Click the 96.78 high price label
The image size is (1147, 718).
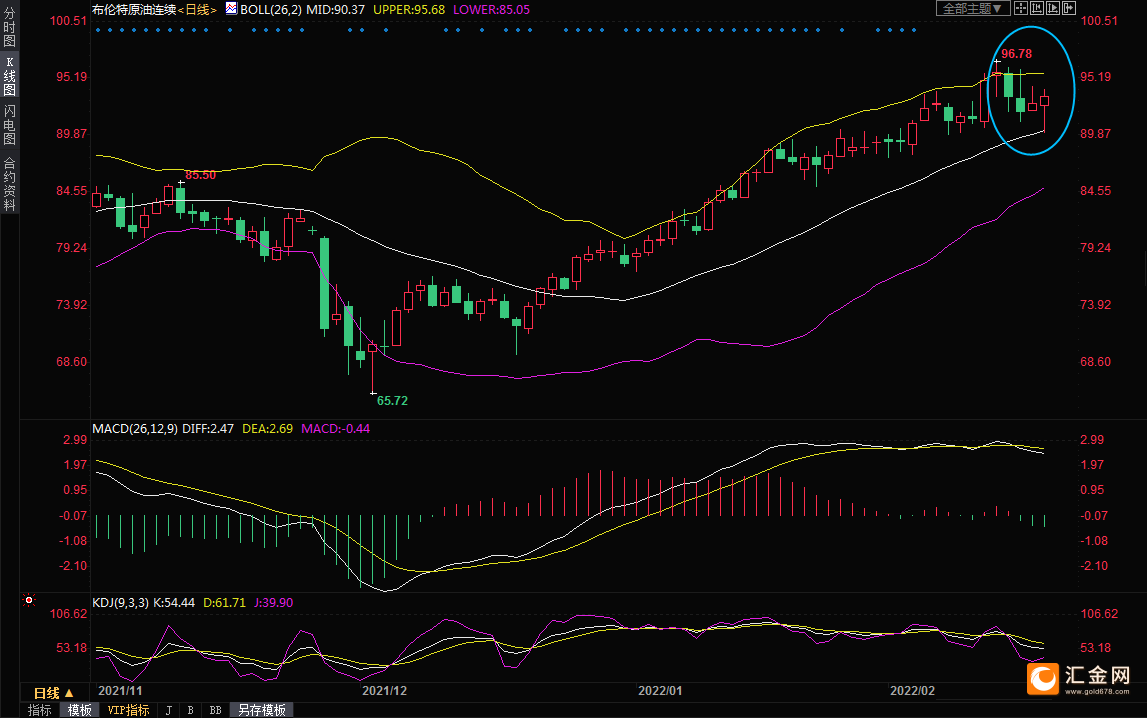point(1017,53)
